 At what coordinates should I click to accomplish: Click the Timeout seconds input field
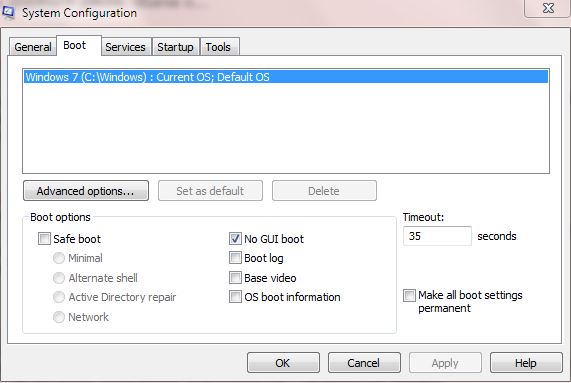pyautogui.click(x=437, y=236)
